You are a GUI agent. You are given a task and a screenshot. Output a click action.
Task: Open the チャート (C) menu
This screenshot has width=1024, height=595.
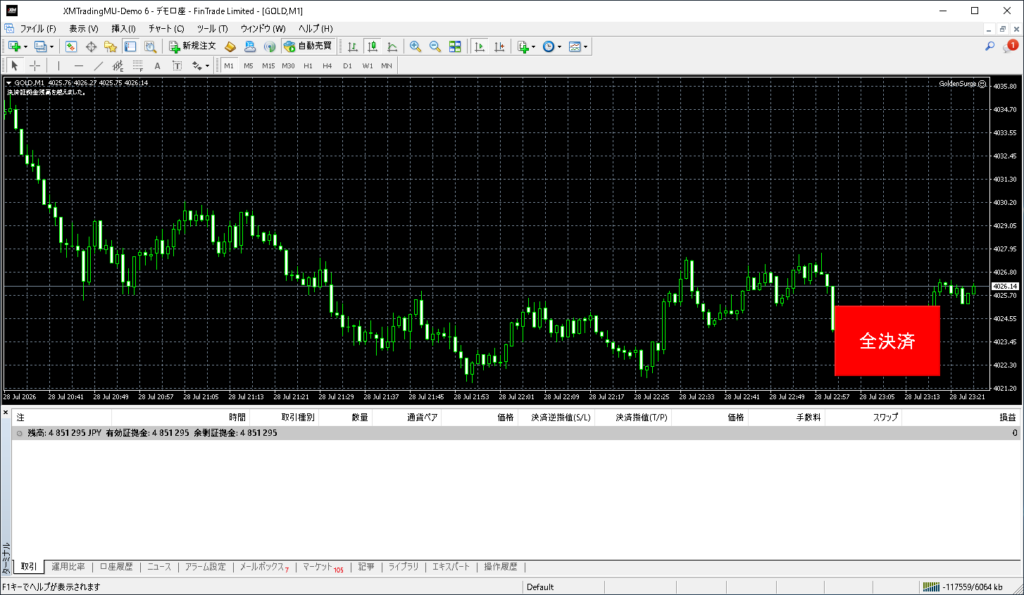coord(166,29)
